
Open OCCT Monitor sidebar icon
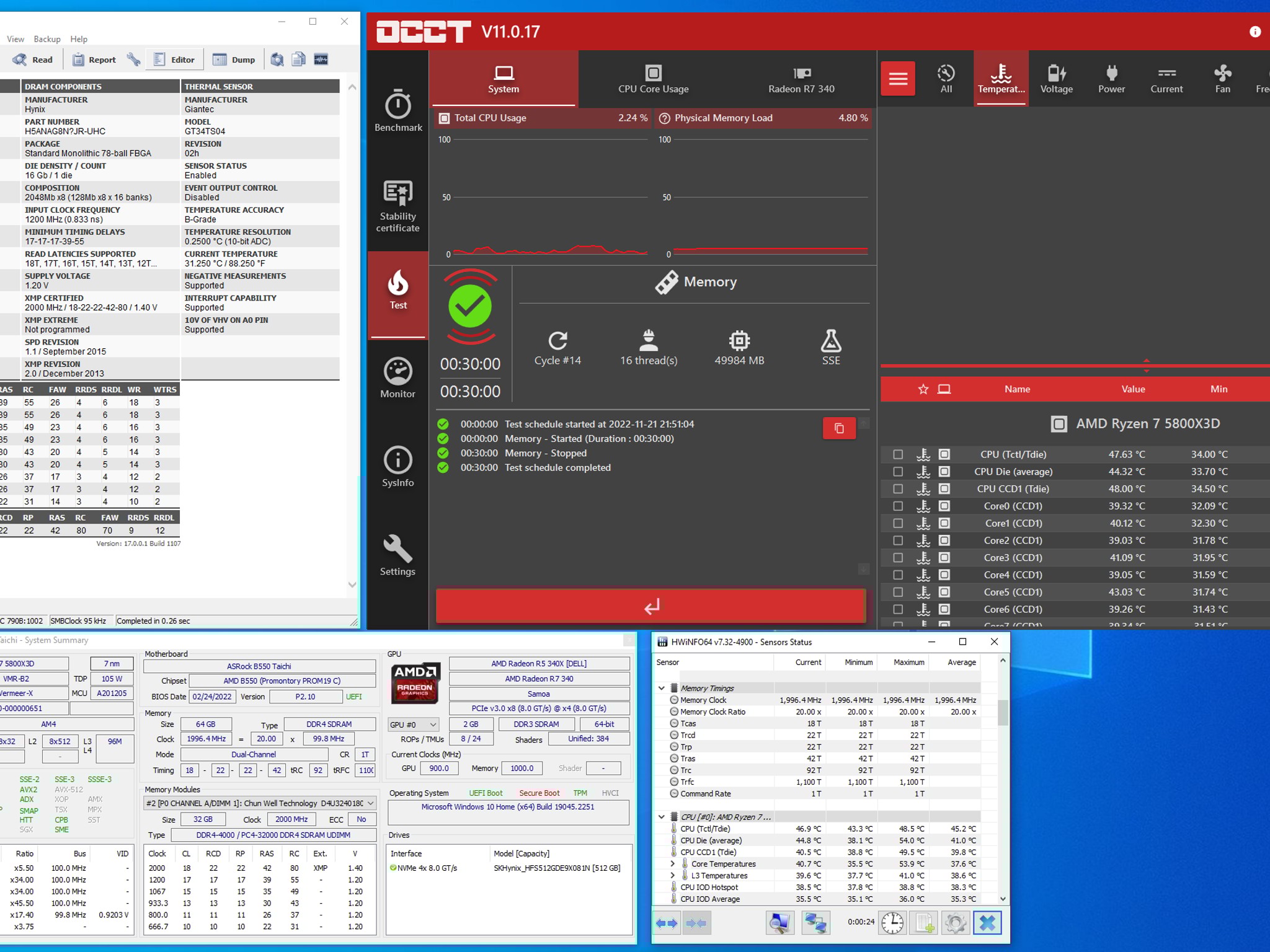tap(397, 378)
